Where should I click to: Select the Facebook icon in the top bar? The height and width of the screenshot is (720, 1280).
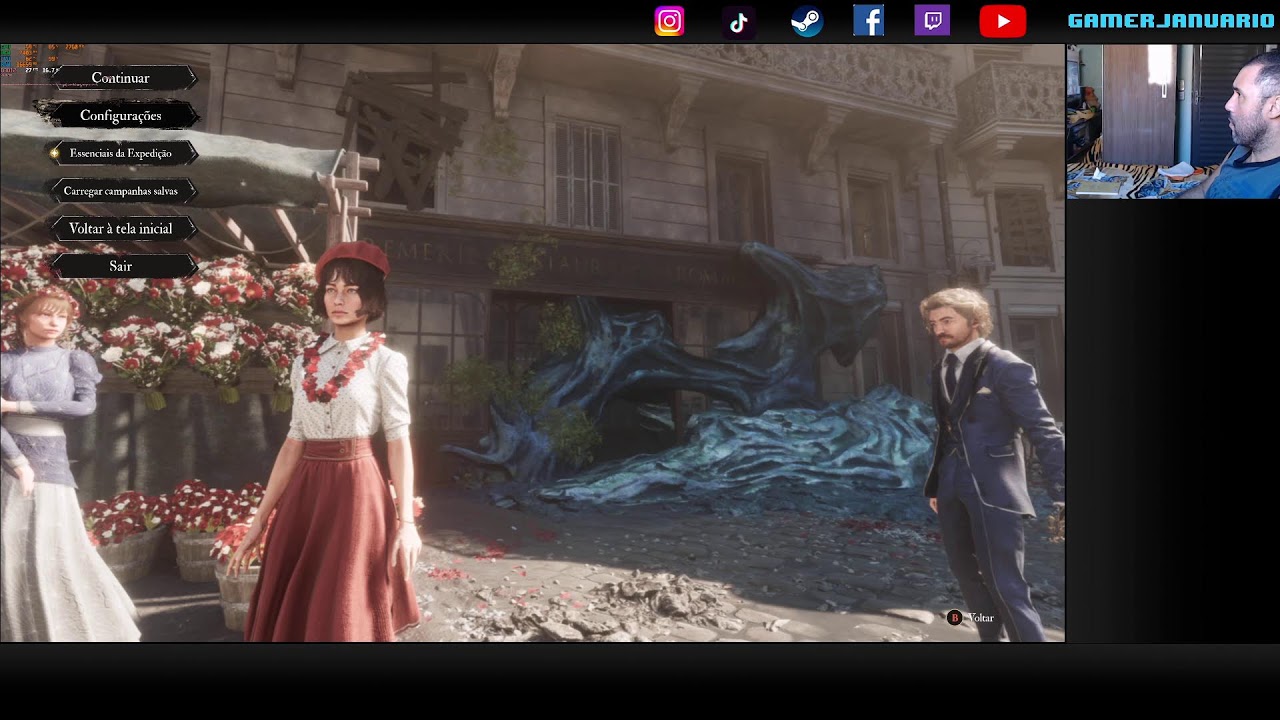[x=868, y=20]
